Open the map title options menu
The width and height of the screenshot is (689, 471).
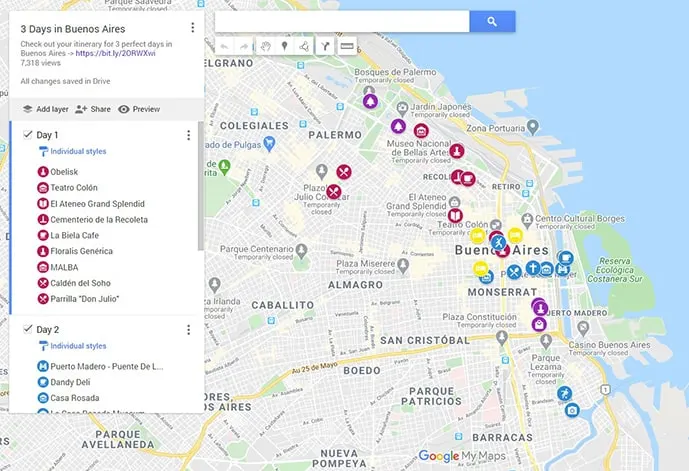click(192, 28)
